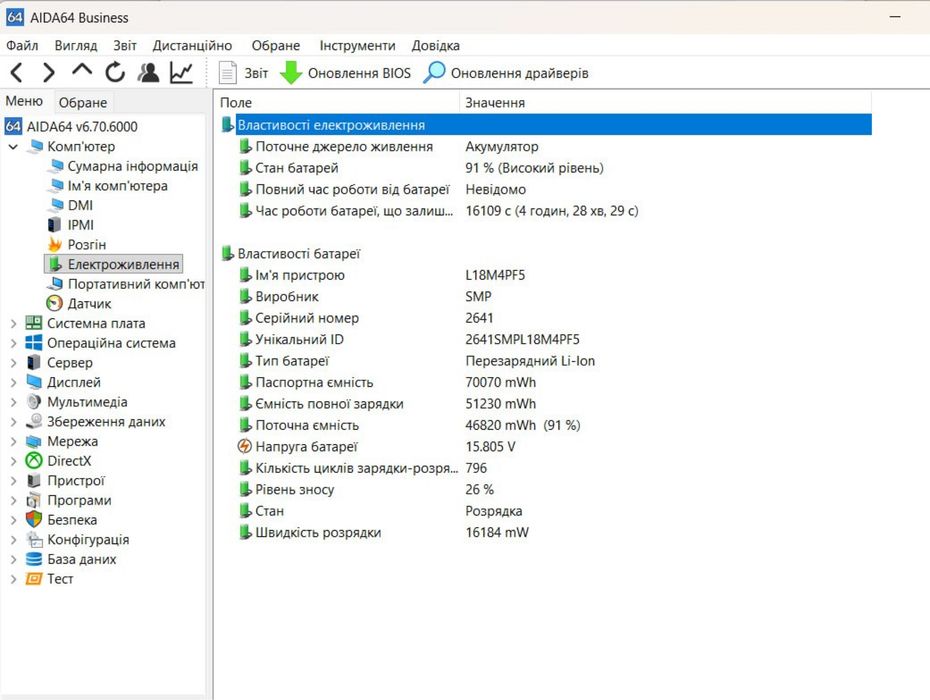Switch to the Обране sidebar tab

click(82, 103)
